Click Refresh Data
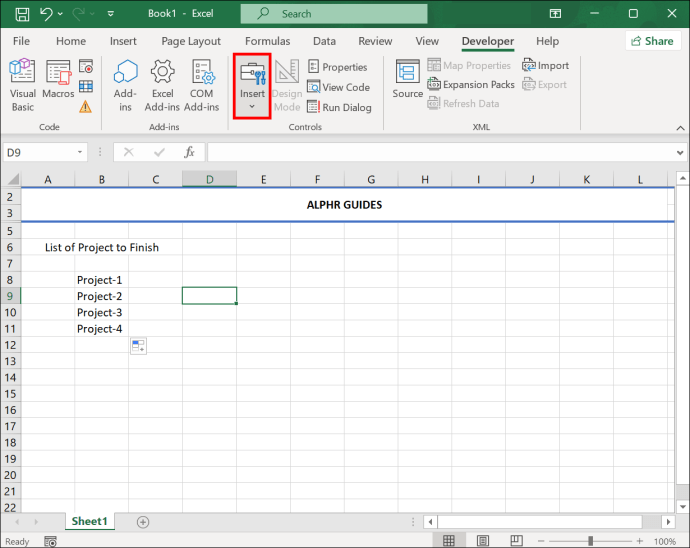Screen dimensions: 690x548 pos(463,103)
